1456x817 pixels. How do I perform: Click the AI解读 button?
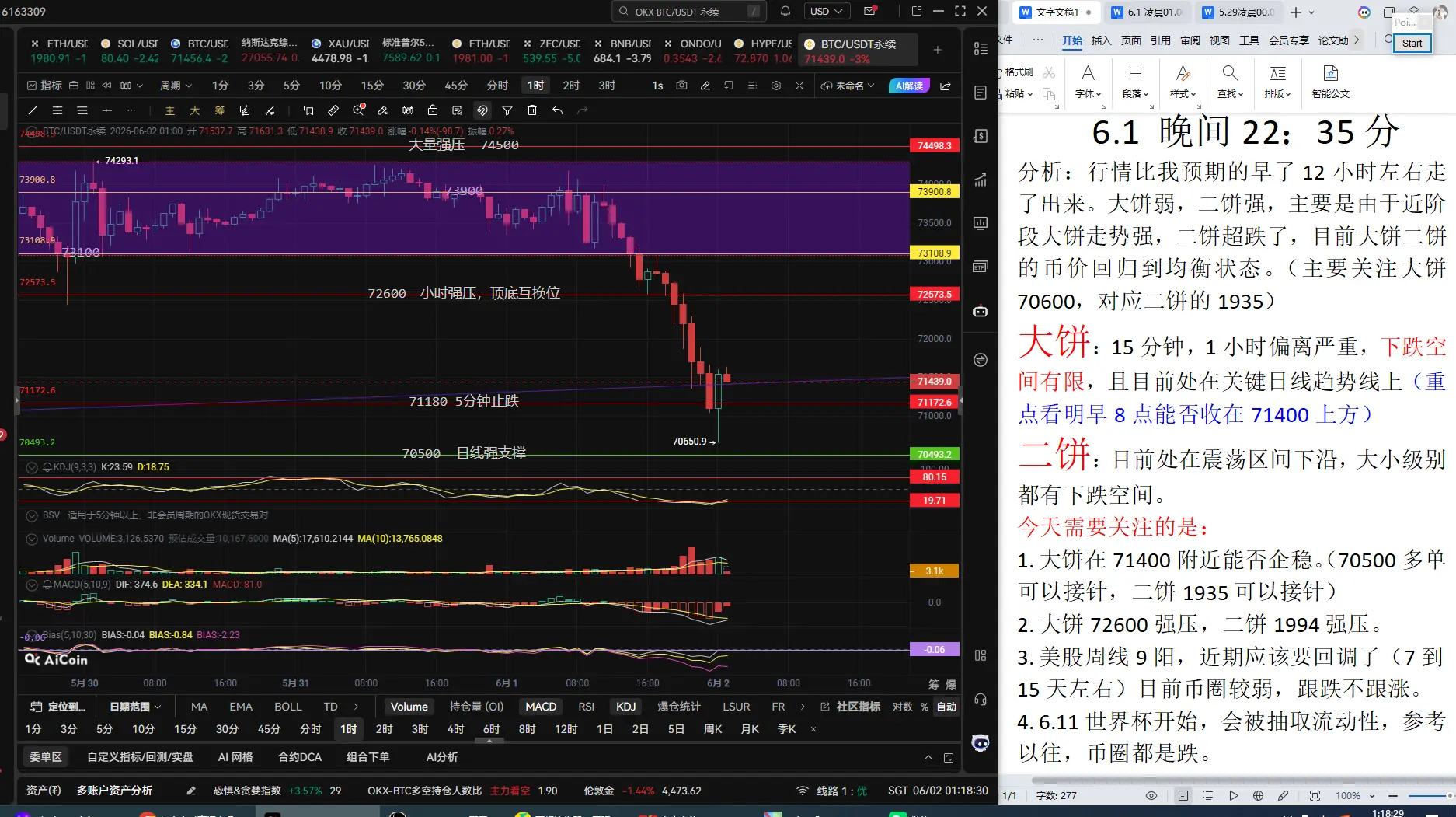(x=908, y=86)
